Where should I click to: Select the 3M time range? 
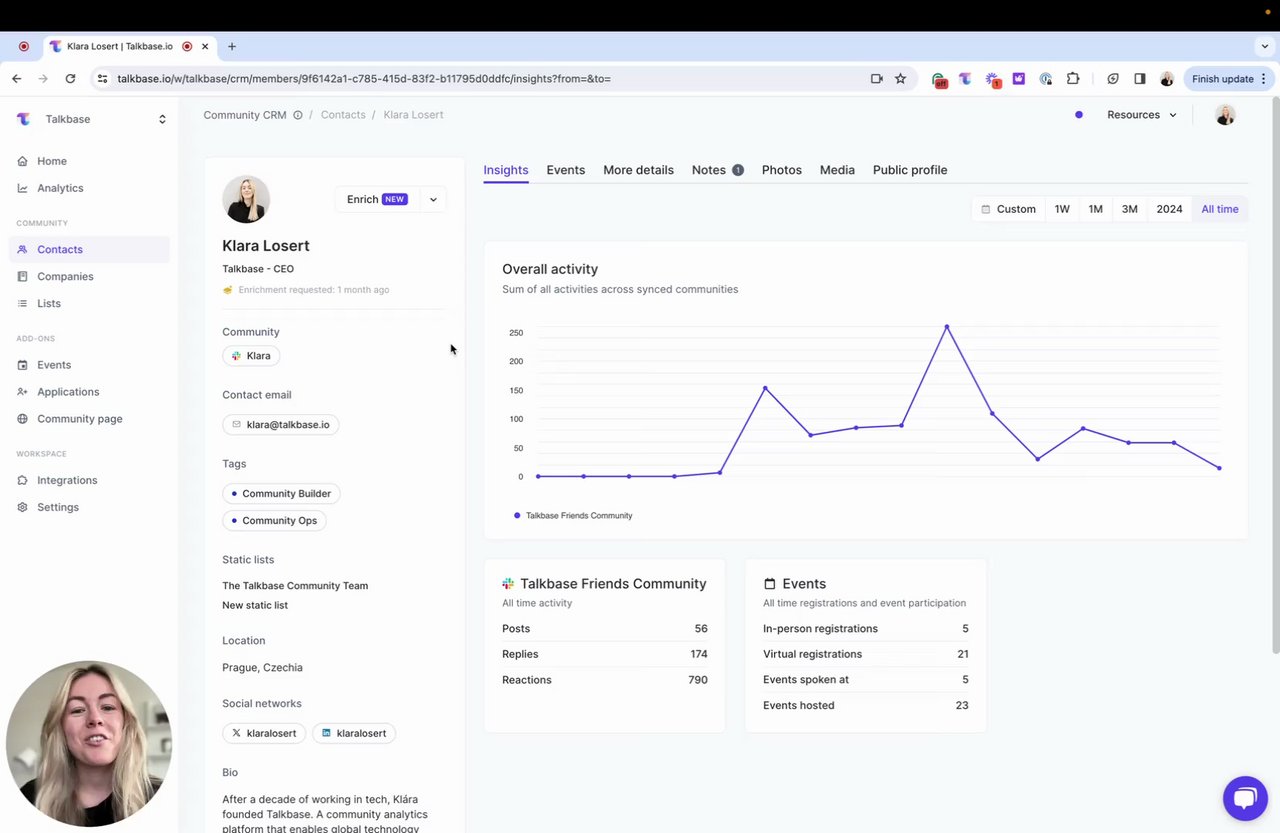(1130, 209)
